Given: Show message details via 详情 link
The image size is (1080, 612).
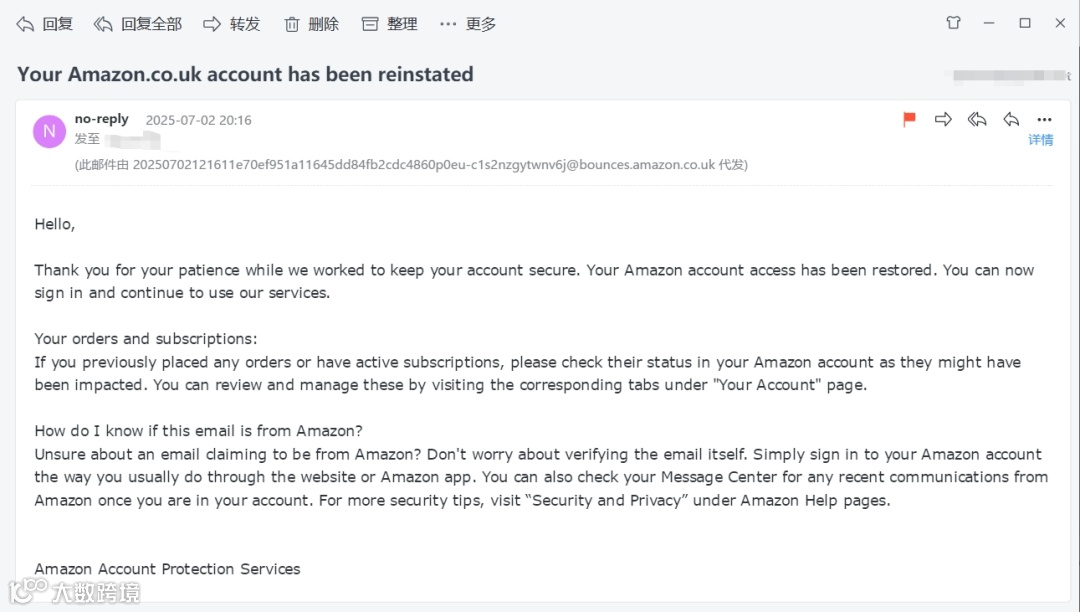Looking at the screenshot, I should (1041, 140).
